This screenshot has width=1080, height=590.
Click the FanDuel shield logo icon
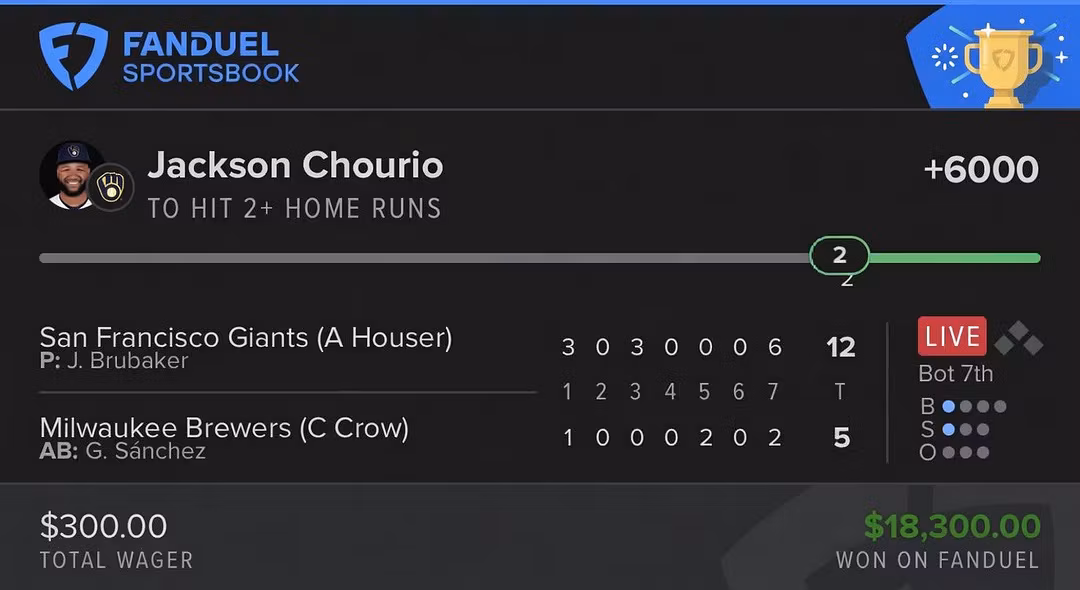click(73, 56)
